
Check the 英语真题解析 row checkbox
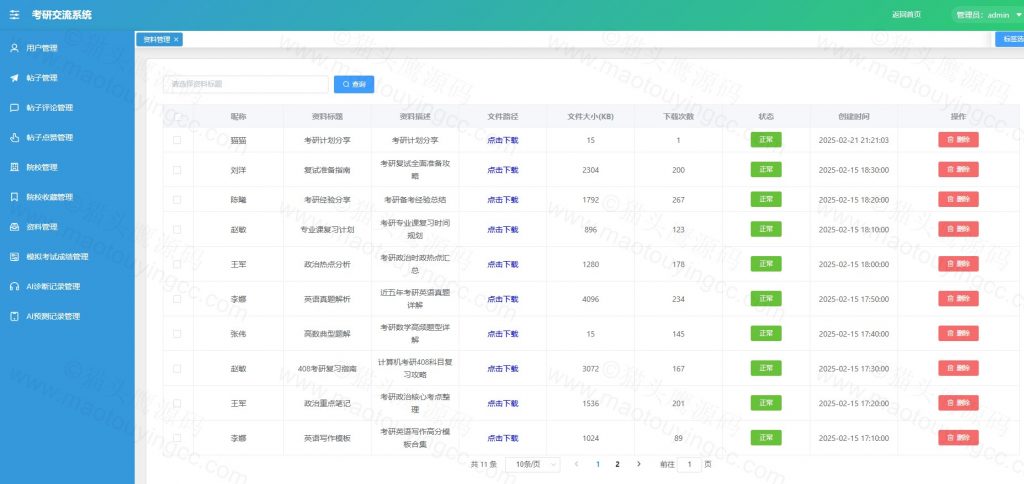click(x=177, y=299)
